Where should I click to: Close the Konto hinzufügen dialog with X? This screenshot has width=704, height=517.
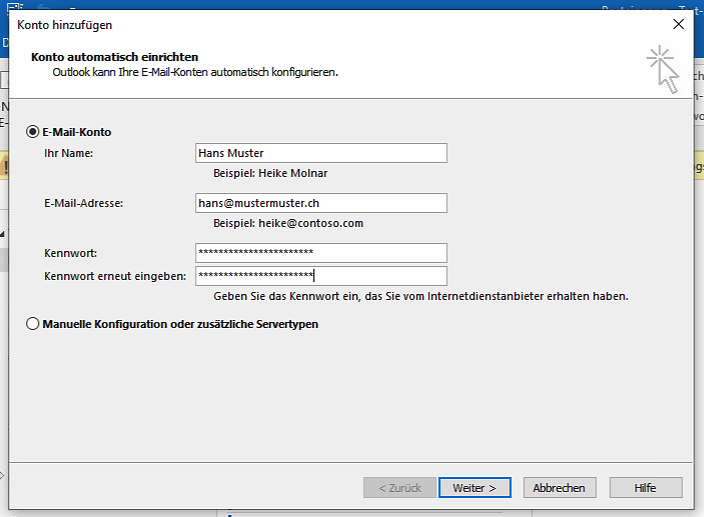pyautogui.click(x=679, y=24)
